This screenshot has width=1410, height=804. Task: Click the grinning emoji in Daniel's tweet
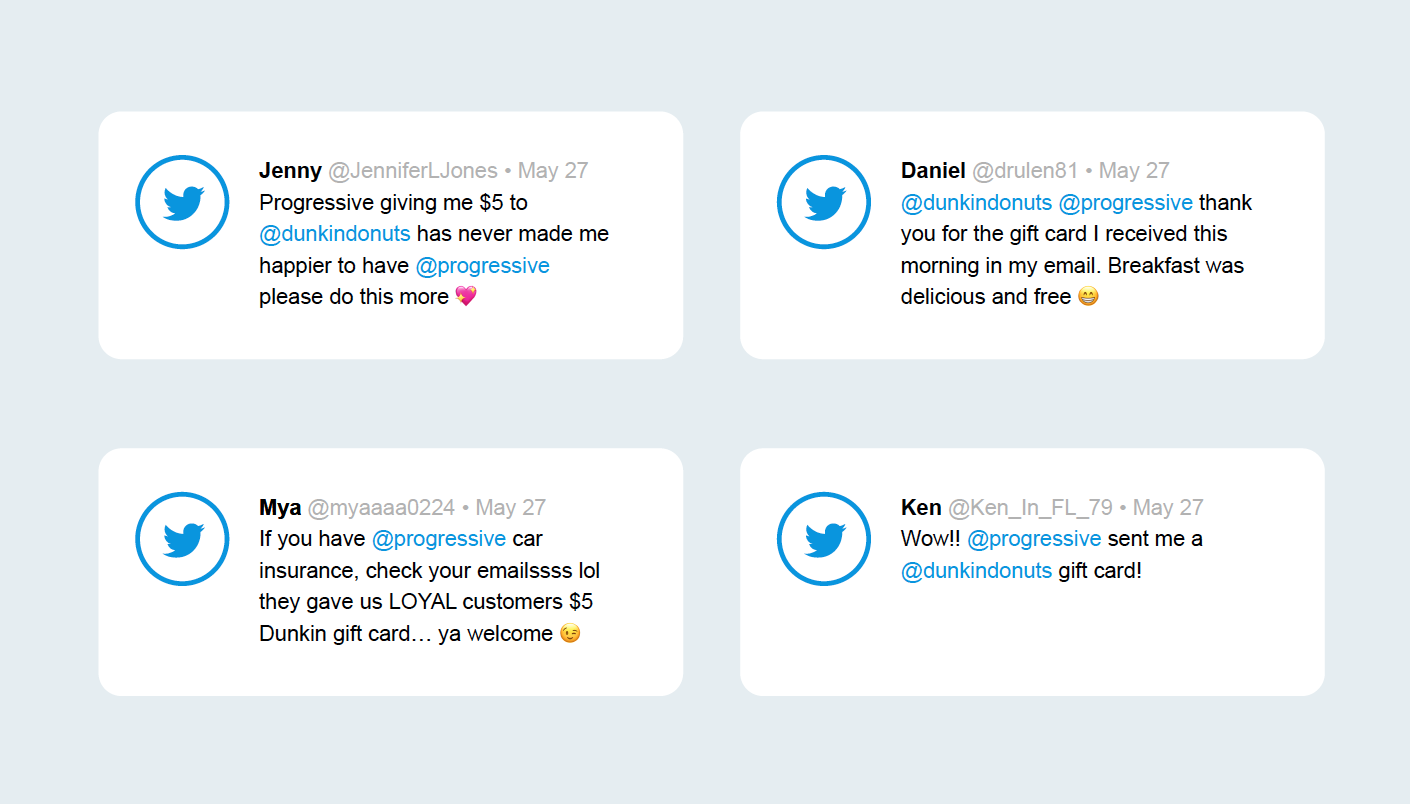tap(1088, 296)
